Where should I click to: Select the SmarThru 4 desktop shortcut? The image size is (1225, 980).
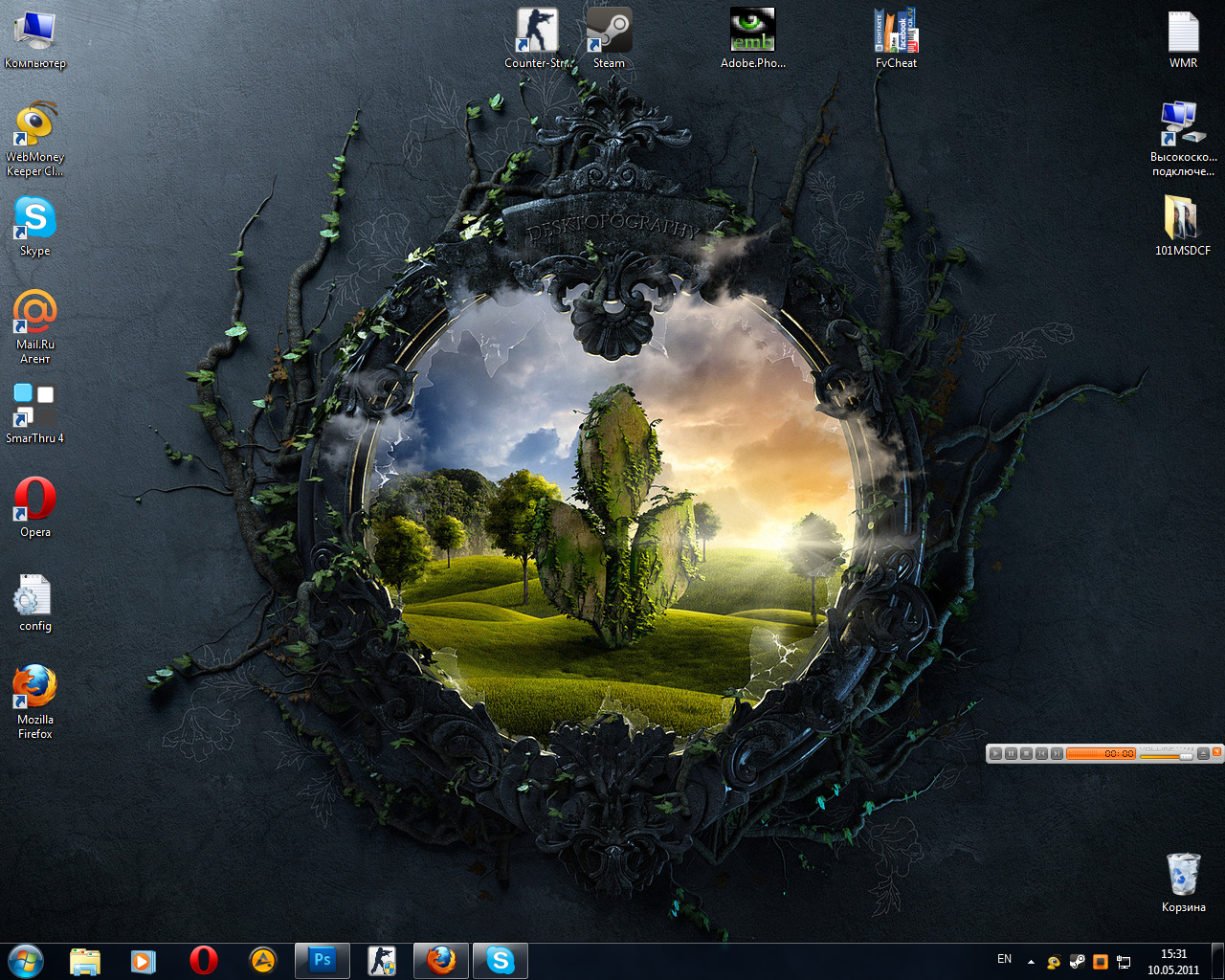coord(35,413)
